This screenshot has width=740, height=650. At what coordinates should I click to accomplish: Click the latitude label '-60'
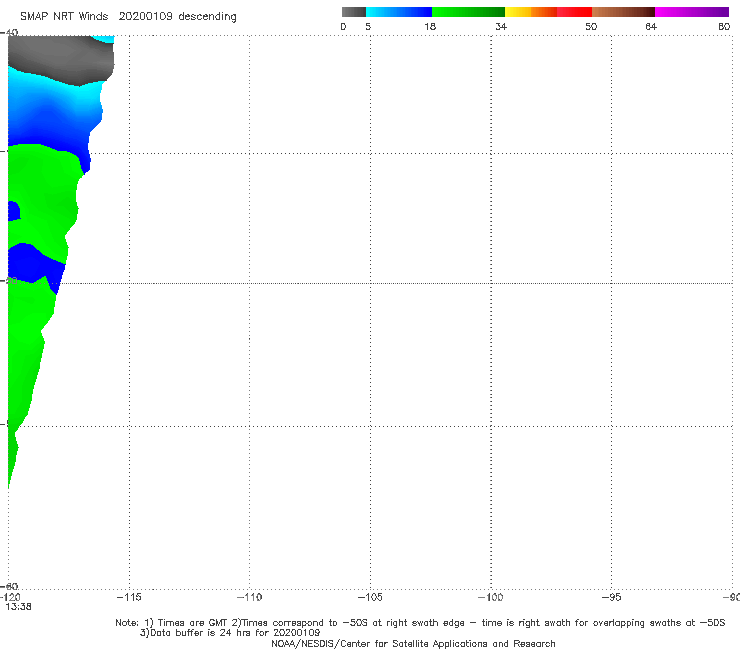click(11, 586)
